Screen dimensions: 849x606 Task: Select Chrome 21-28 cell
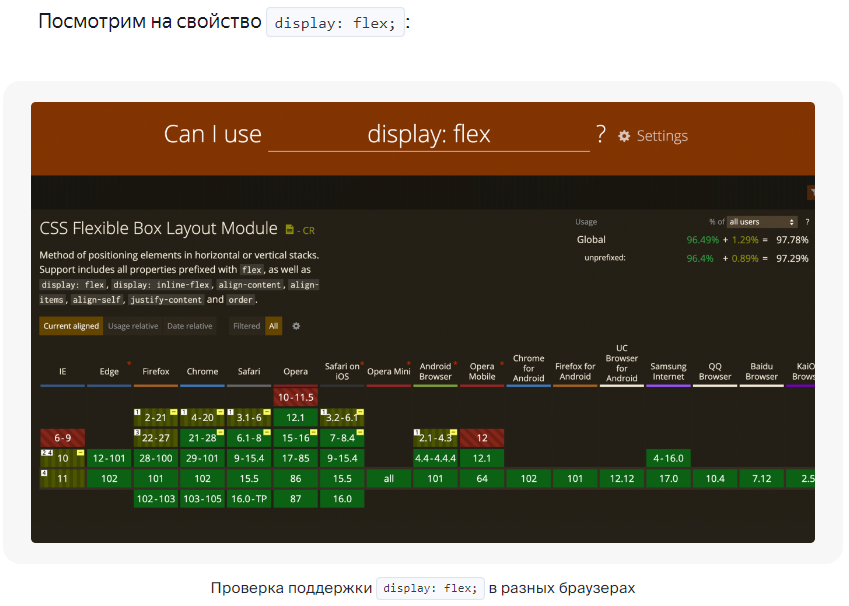click(203, 438)
